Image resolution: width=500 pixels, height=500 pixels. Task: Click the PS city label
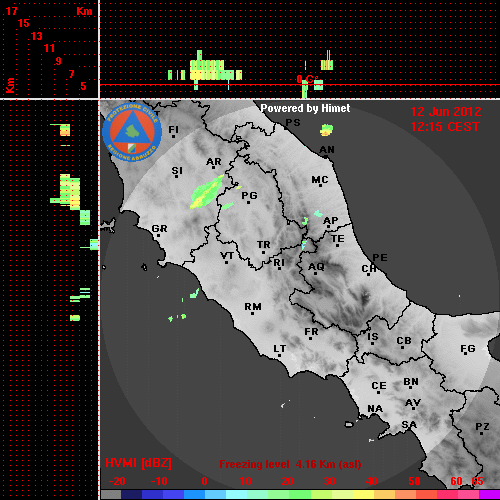click(x=293, y=123)
